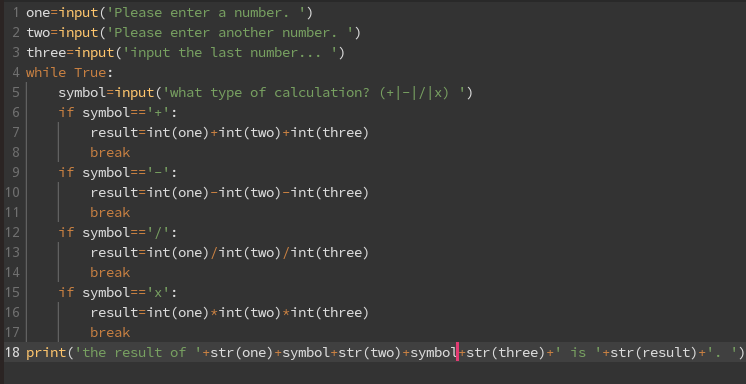Click the last 'break' statement on line 17
Image resolution: width=746 pixels, height=384 pixels.
pyautogui.click(x=110, y=333)
